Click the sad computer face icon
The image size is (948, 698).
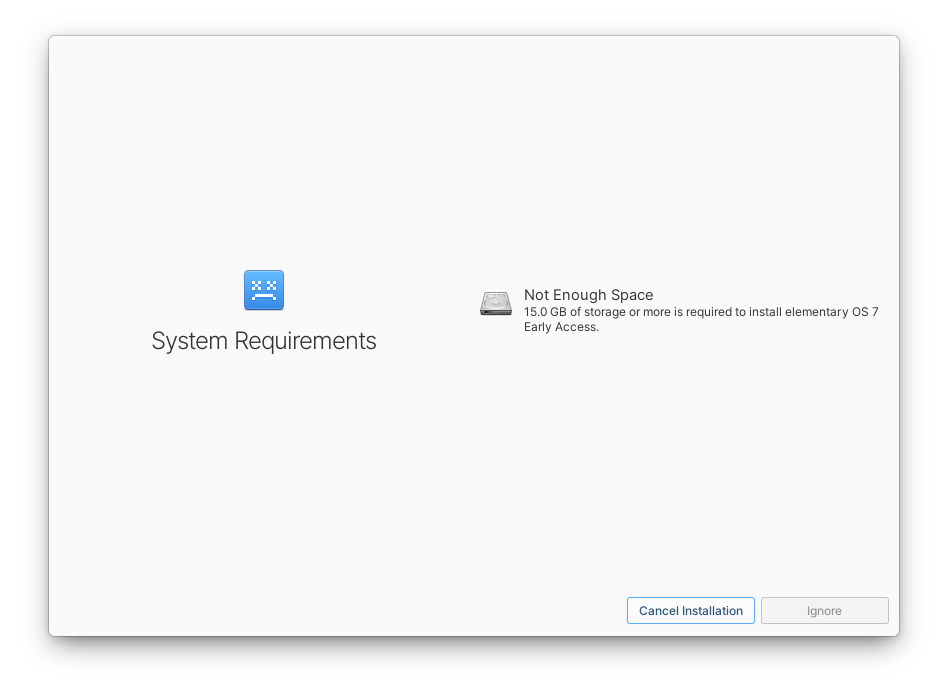click(264, 290)
